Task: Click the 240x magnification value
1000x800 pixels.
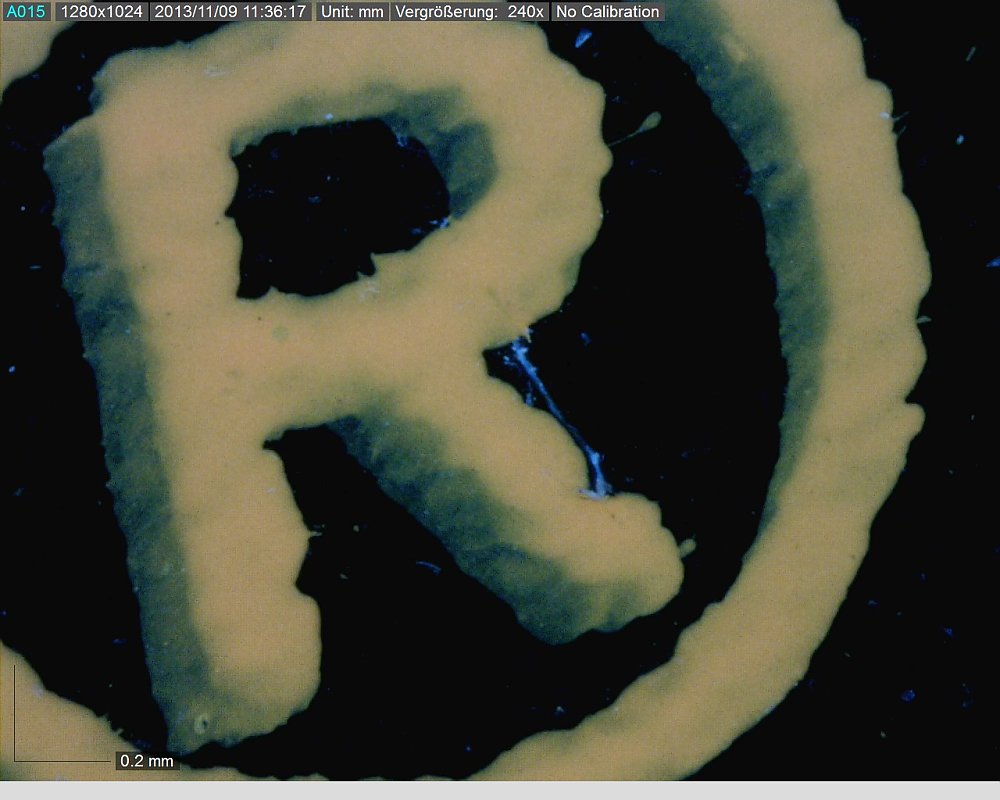Action: [x=526, y=12]
